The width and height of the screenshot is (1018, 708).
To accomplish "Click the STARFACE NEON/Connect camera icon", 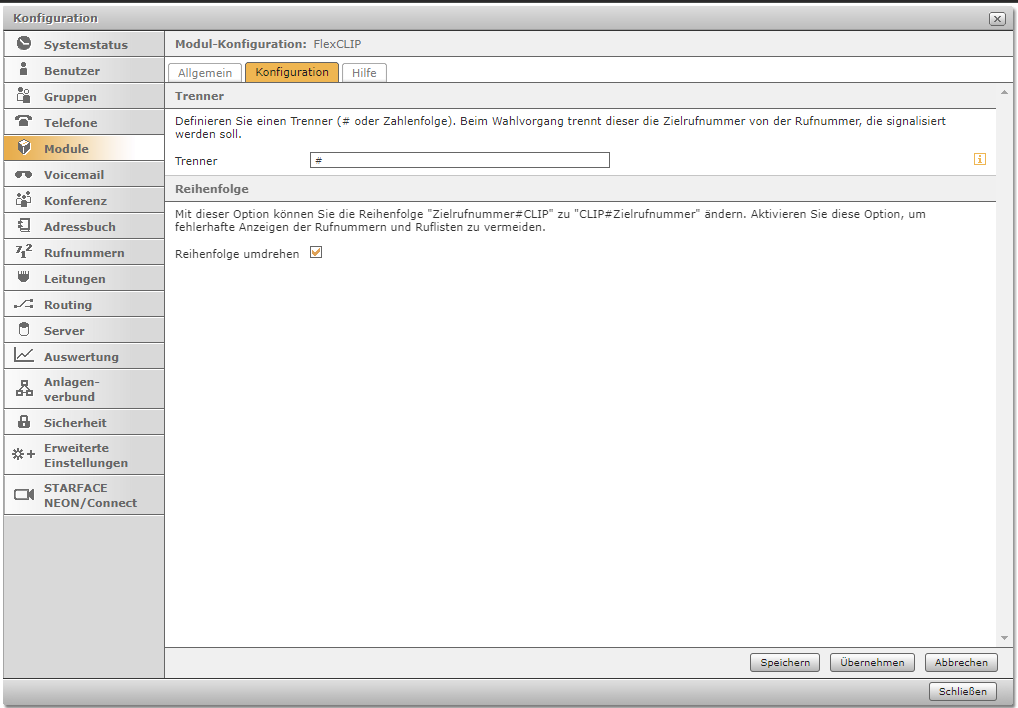I will point(24,495).
